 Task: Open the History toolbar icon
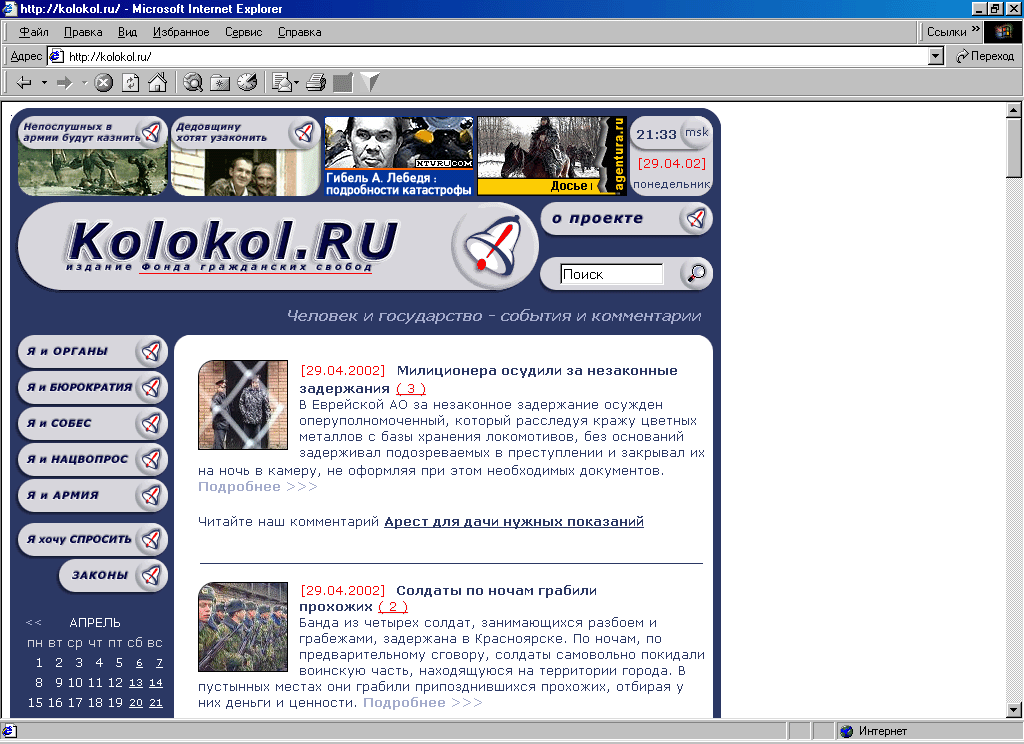pyautogui.click(x=247, y=83)
